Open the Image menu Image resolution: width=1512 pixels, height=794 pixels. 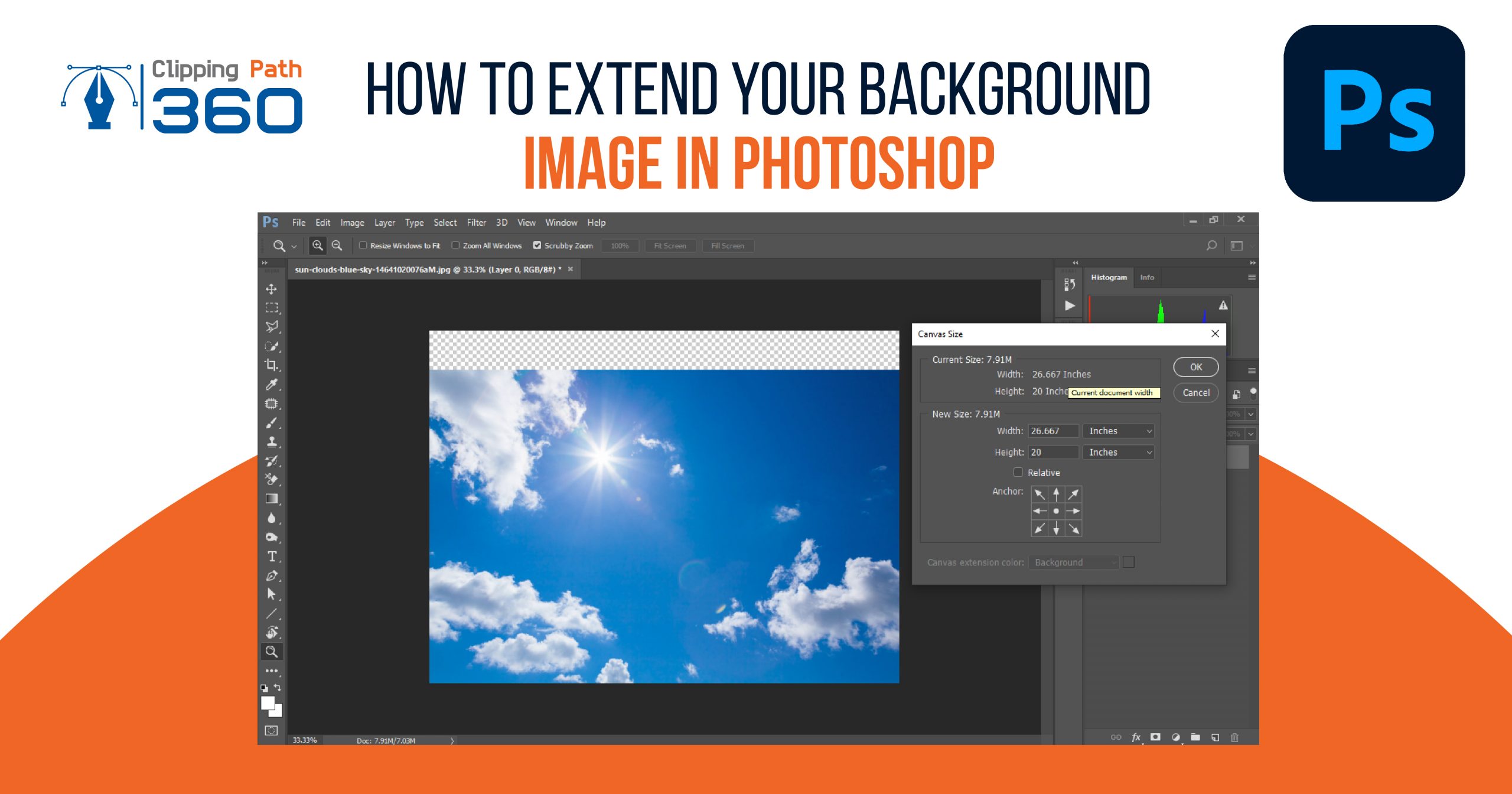[x=352, y=223]
